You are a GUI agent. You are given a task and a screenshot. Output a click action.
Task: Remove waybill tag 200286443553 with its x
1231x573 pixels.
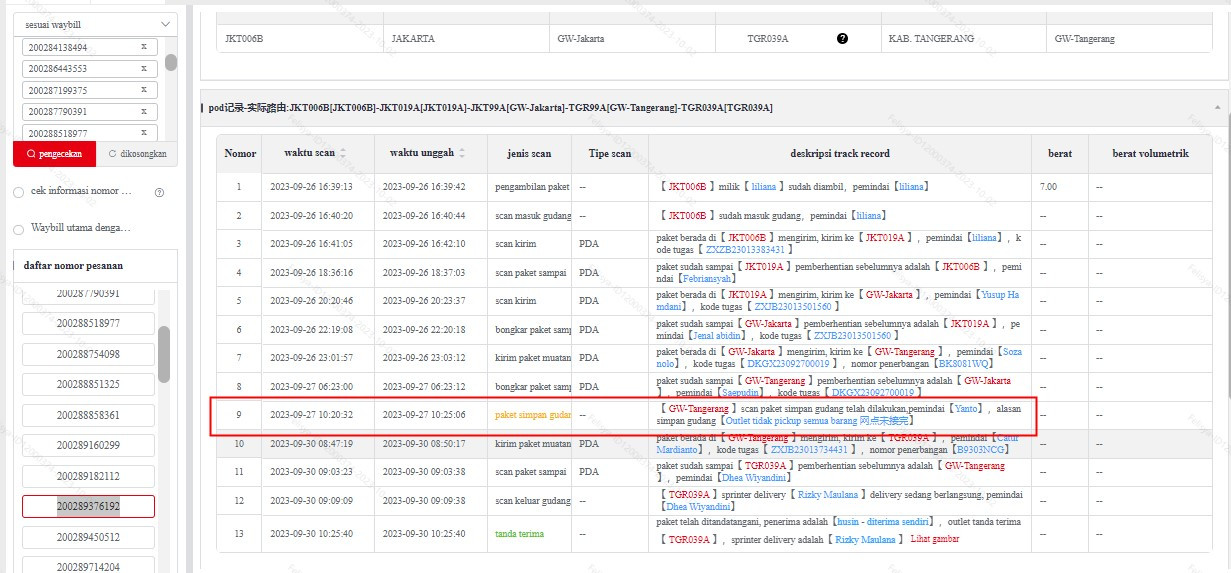point(143,69)
